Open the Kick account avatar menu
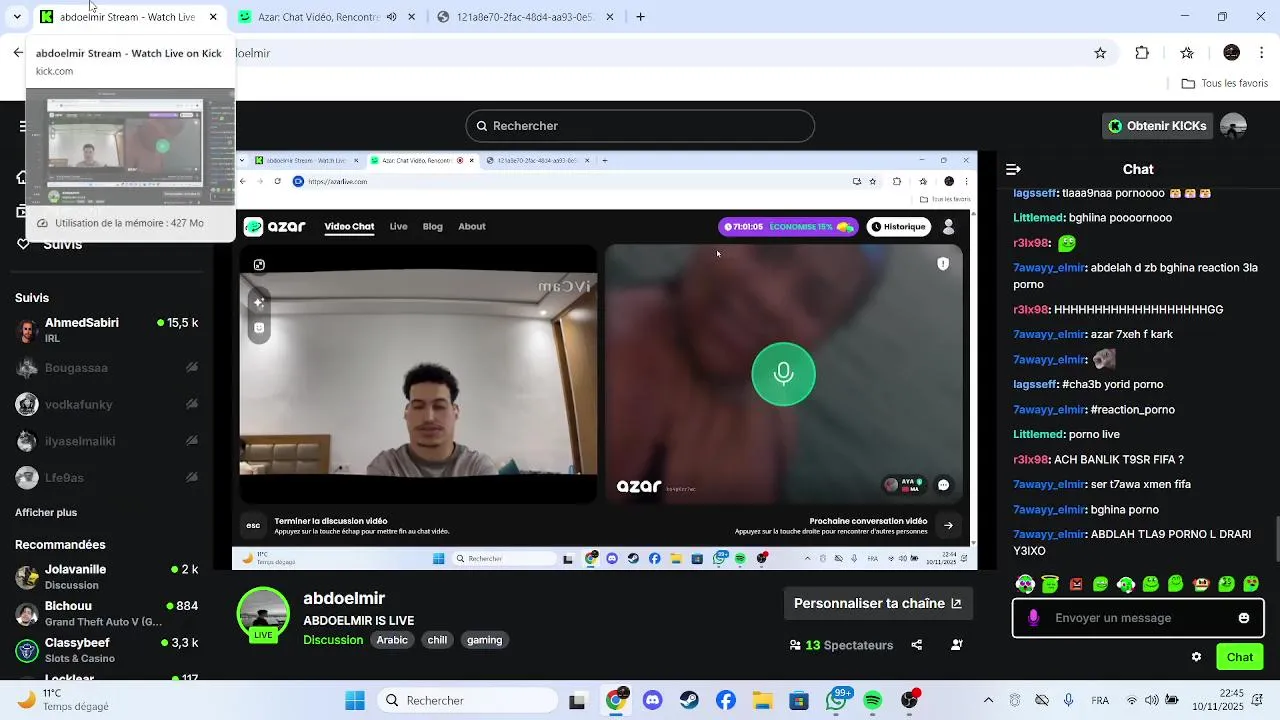The image size is (1280, 720). [1234, 126]
